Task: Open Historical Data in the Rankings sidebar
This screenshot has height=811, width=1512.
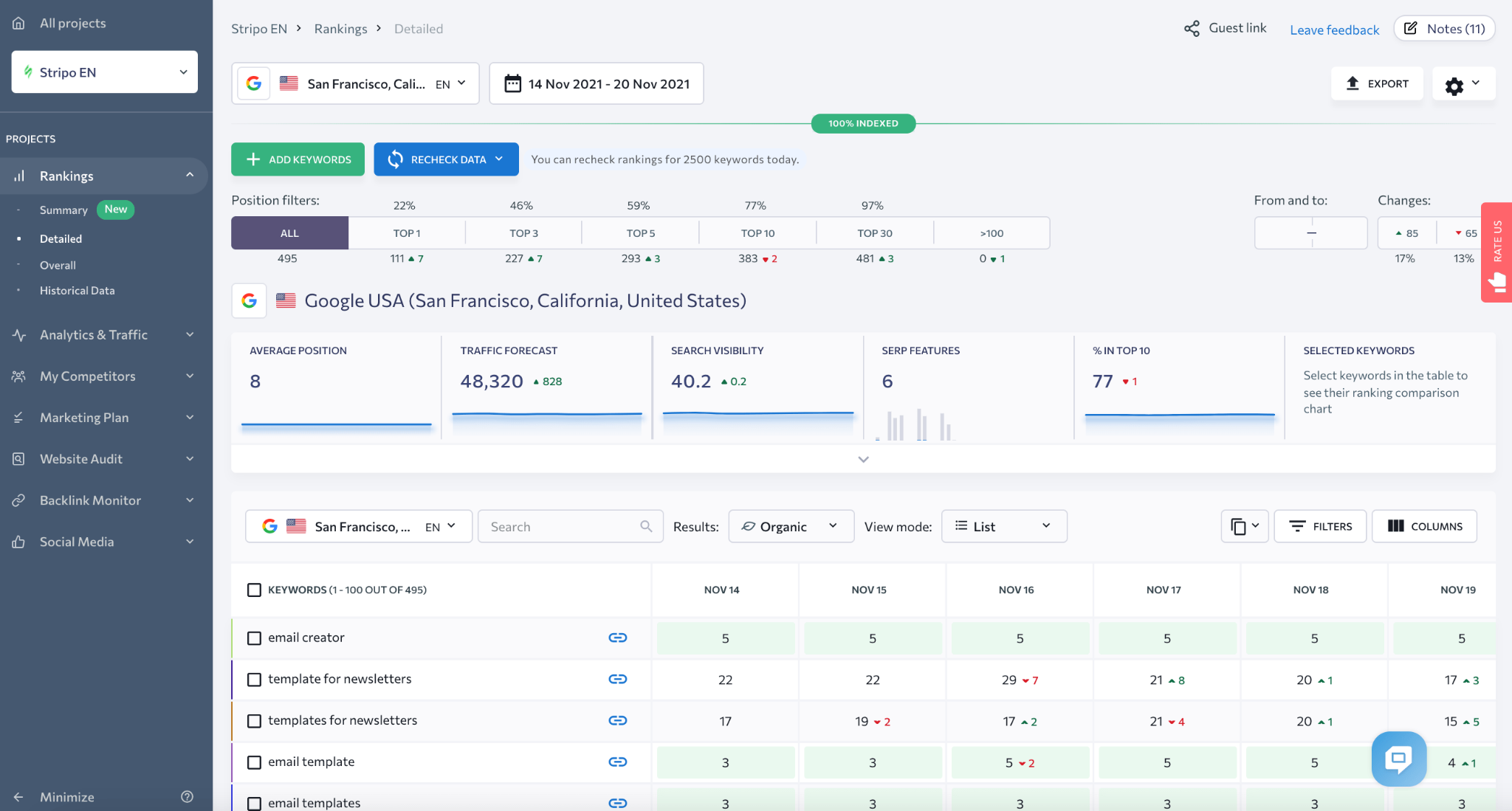Action: (x=77, y=290)
